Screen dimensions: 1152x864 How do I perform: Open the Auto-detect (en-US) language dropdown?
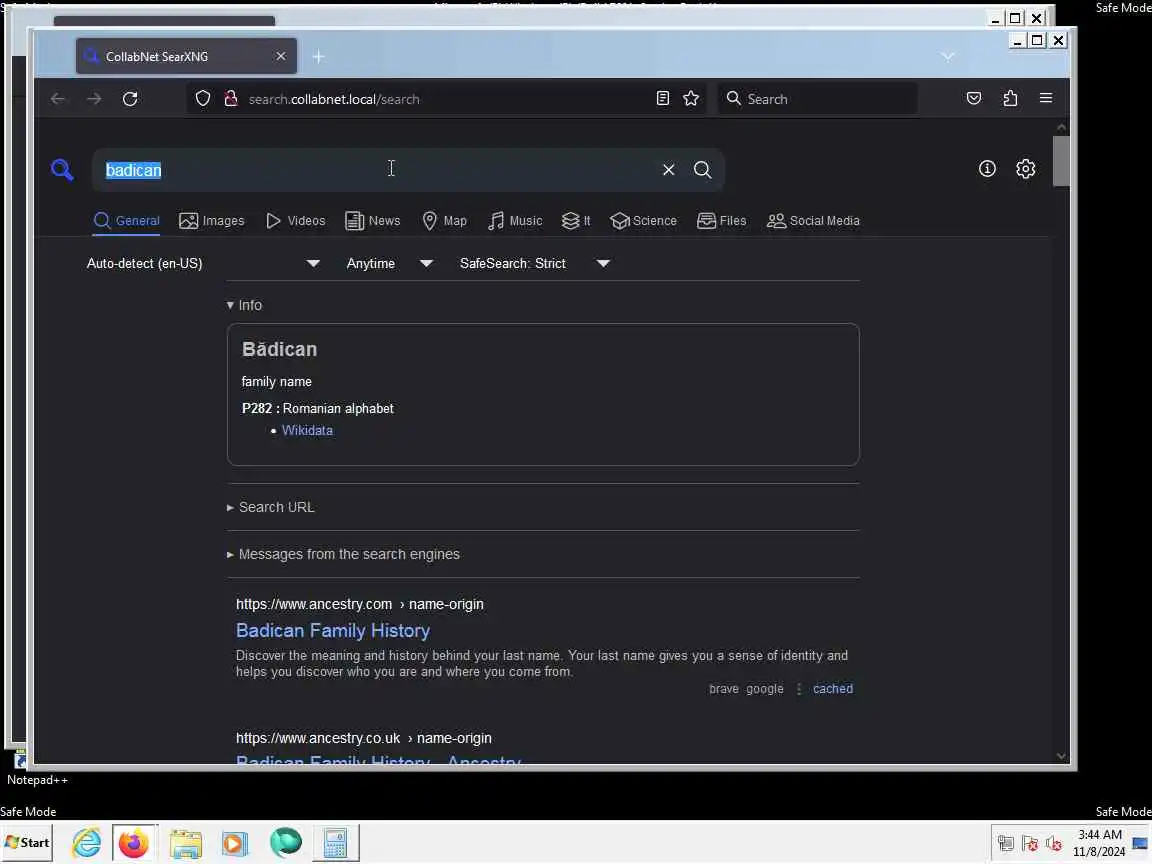click(204, 263)
